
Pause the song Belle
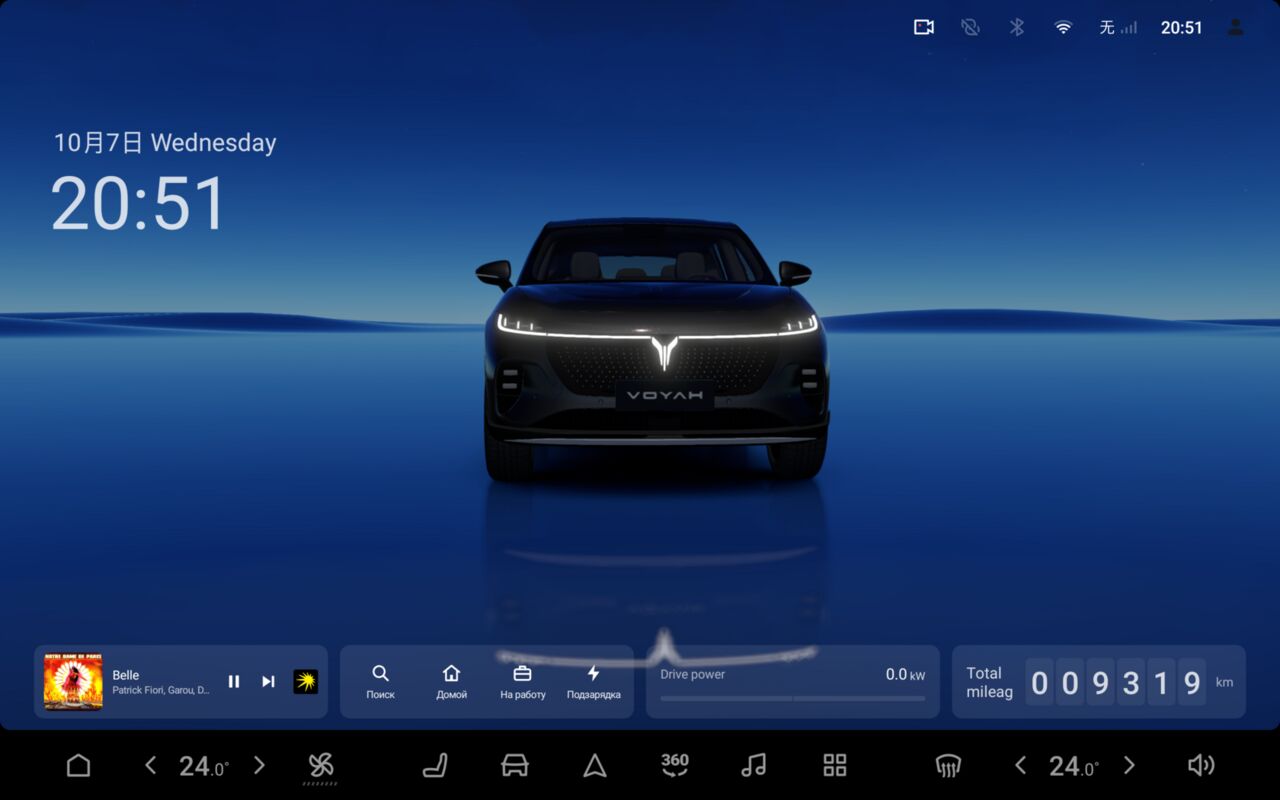tap(234, 681)
